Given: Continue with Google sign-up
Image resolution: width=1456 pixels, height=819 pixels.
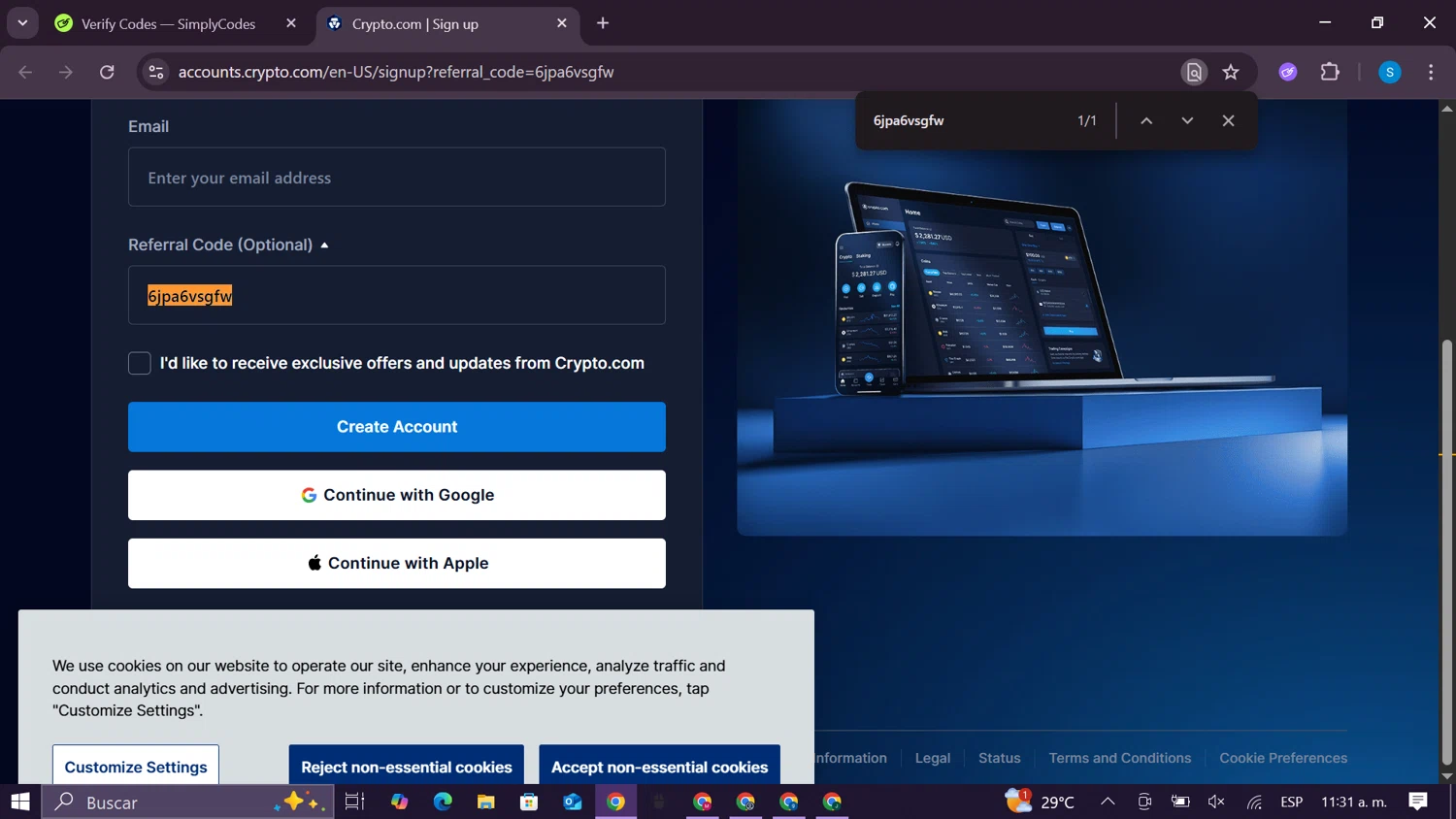Looking at the screenshot, I should (x=397, y=495).
